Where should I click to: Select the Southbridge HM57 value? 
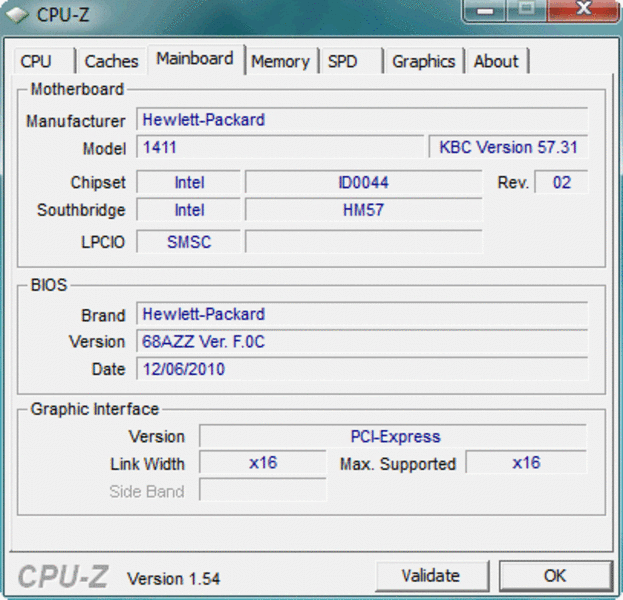(364, 209)
